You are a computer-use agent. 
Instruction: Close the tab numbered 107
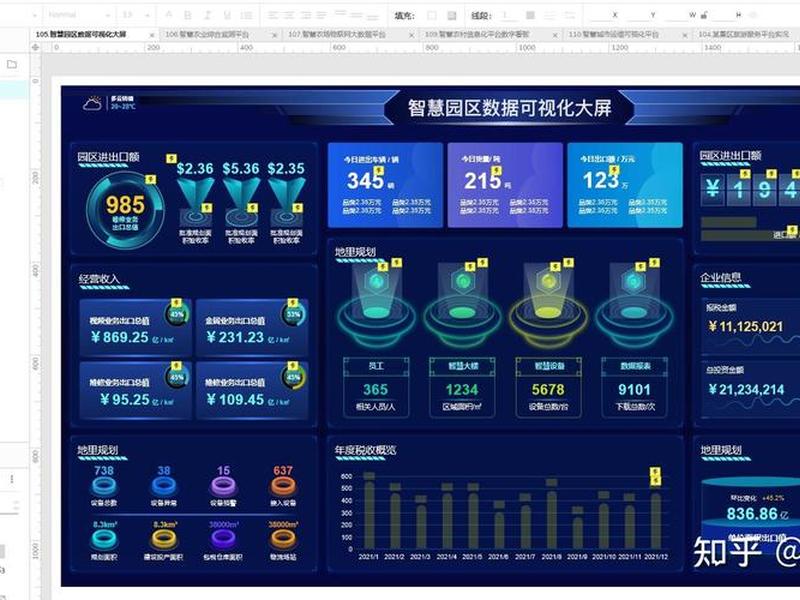[411, 35]
